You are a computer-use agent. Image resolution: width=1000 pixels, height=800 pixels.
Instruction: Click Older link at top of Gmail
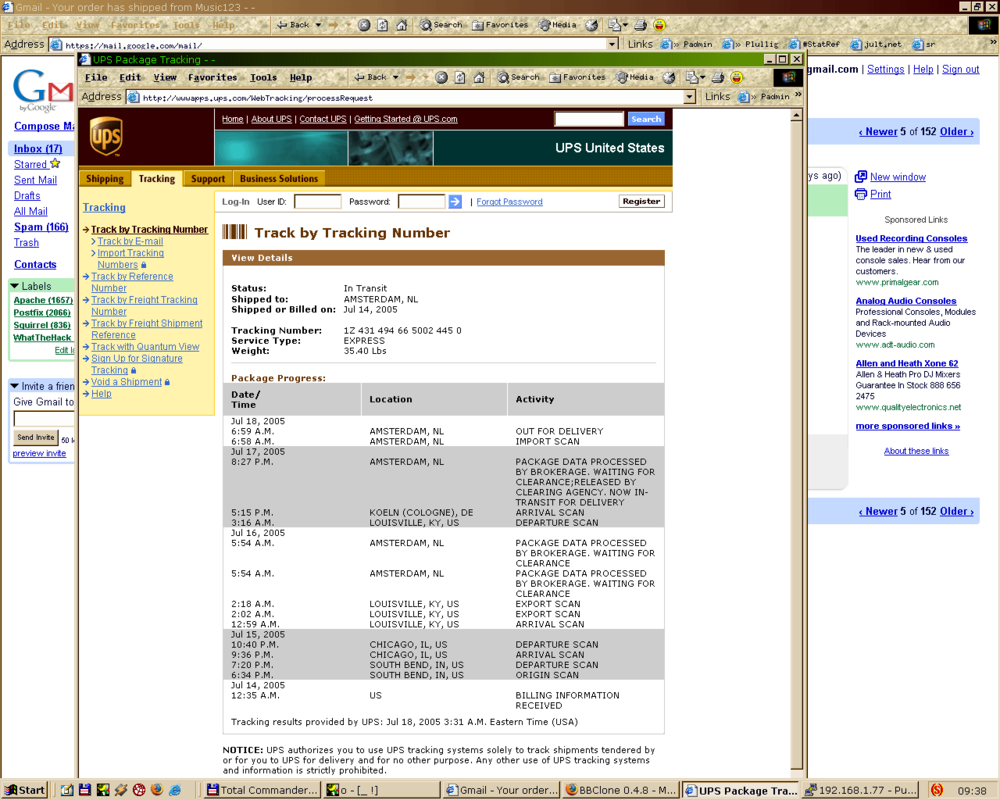click(956, 131)
